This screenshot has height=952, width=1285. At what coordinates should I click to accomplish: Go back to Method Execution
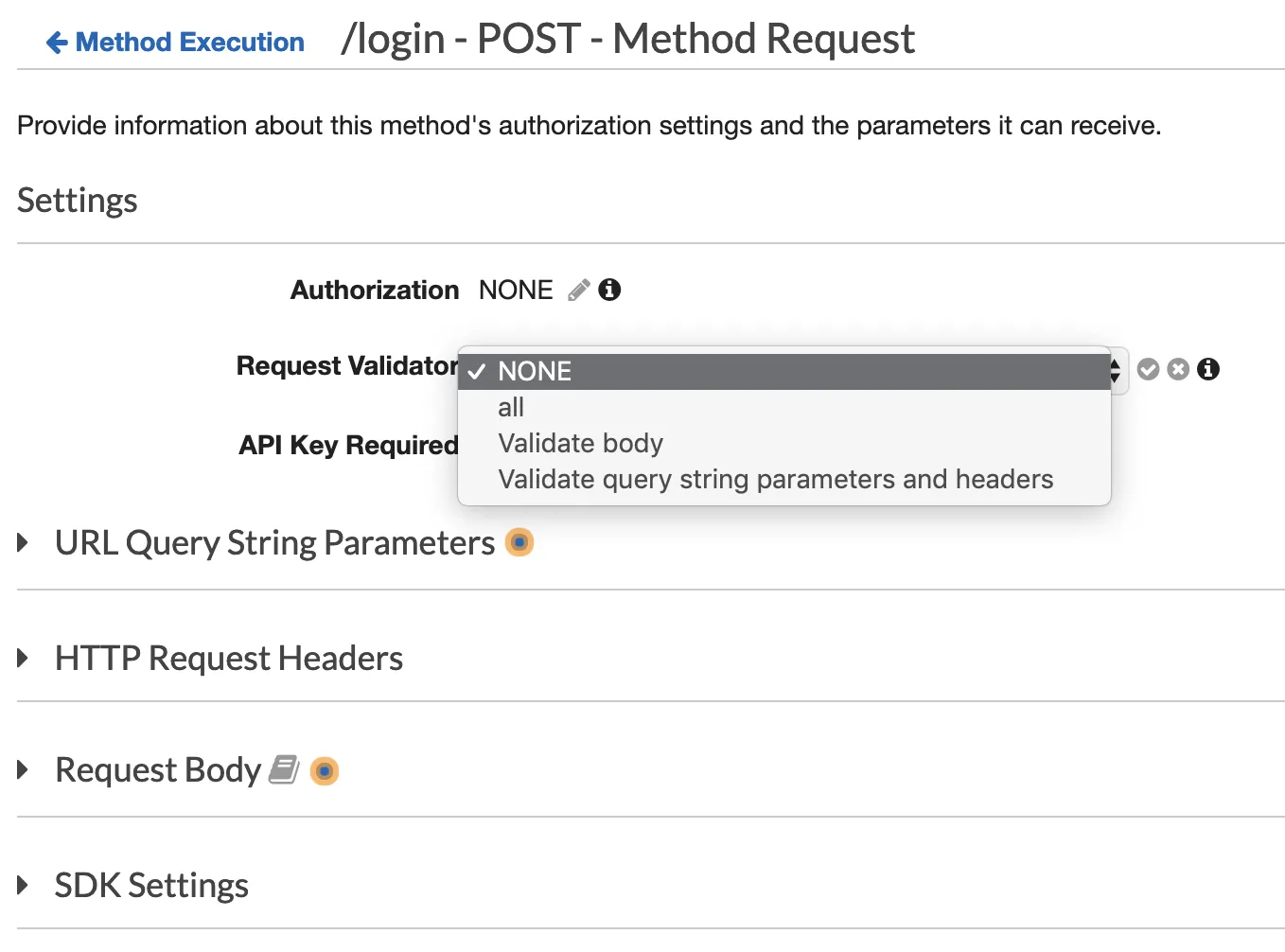[189, 43]
